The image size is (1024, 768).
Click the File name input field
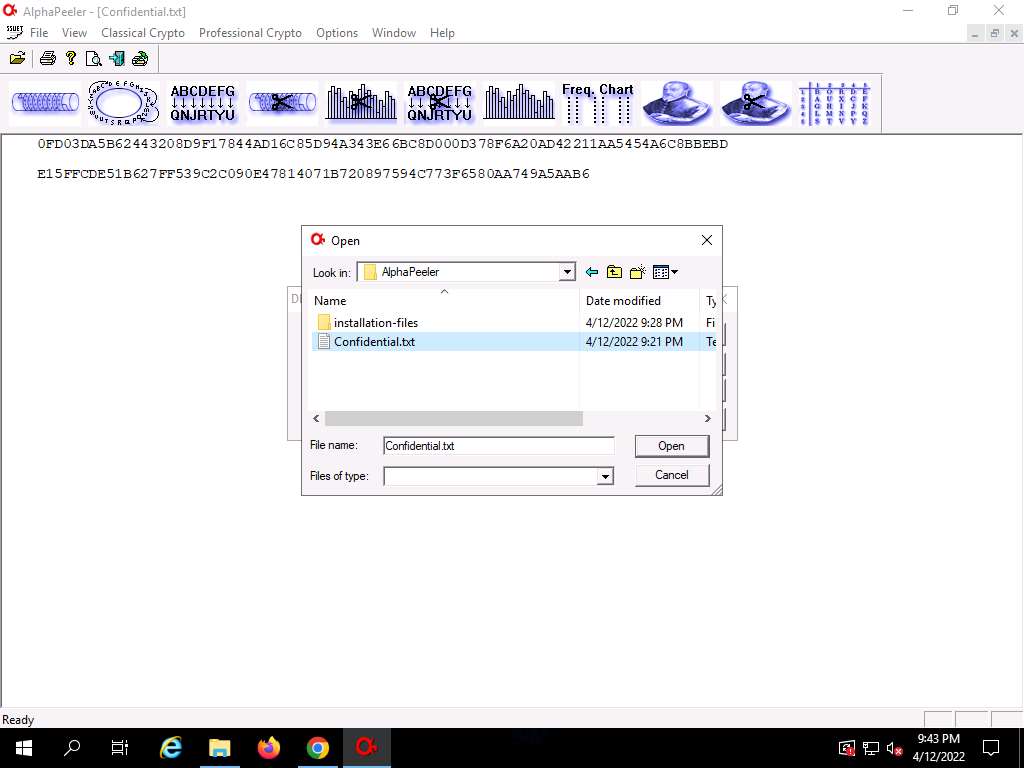[498, 446]
